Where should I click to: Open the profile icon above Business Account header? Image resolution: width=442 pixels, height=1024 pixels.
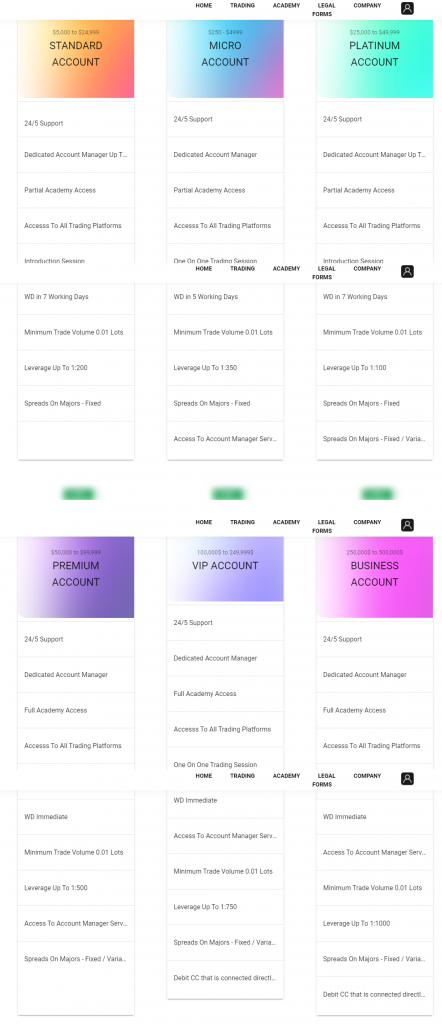(x=407, y=525)
